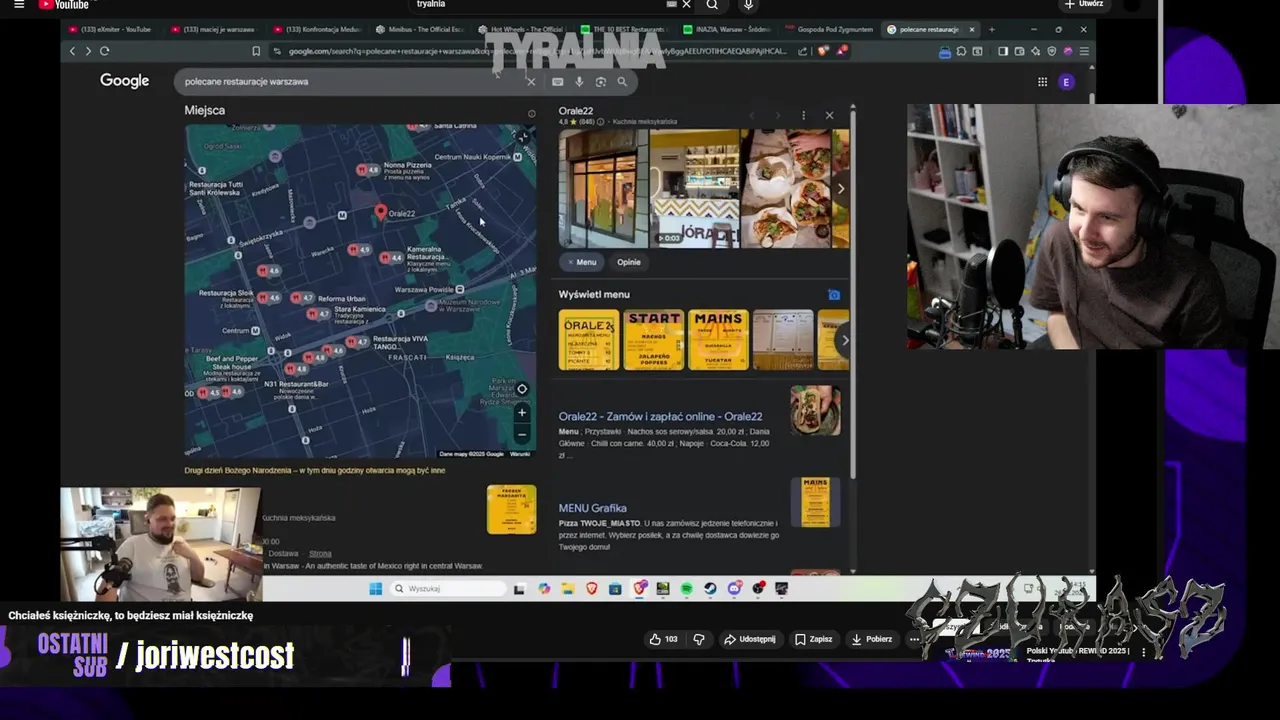Viewport: 1280px width, 720px height.
Task: Switch to the Gospoda Pod Zygmuntem tab
Action: pyautogui.click(x=828, y=30)
